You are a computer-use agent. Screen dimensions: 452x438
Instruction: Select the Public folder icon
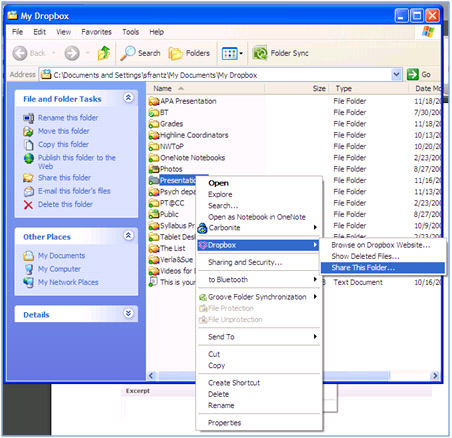click(x=154, y=214)
